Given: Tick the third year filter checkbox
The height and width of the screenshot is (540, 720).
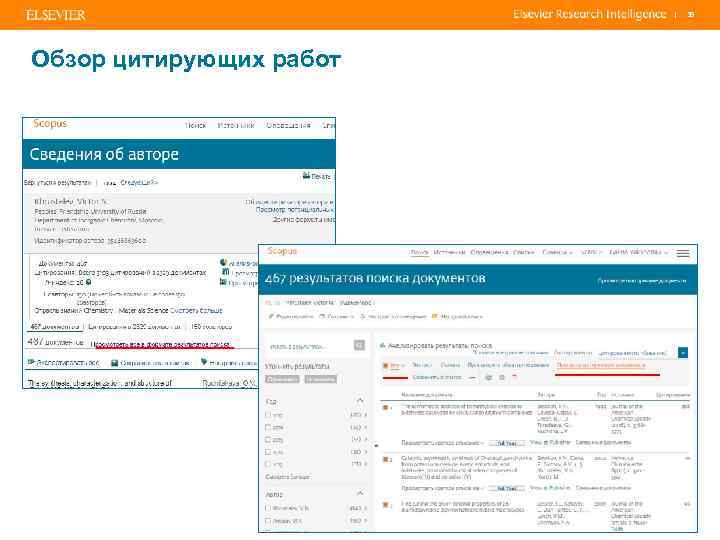Looking at the screenshot, I should coord(268,439).
